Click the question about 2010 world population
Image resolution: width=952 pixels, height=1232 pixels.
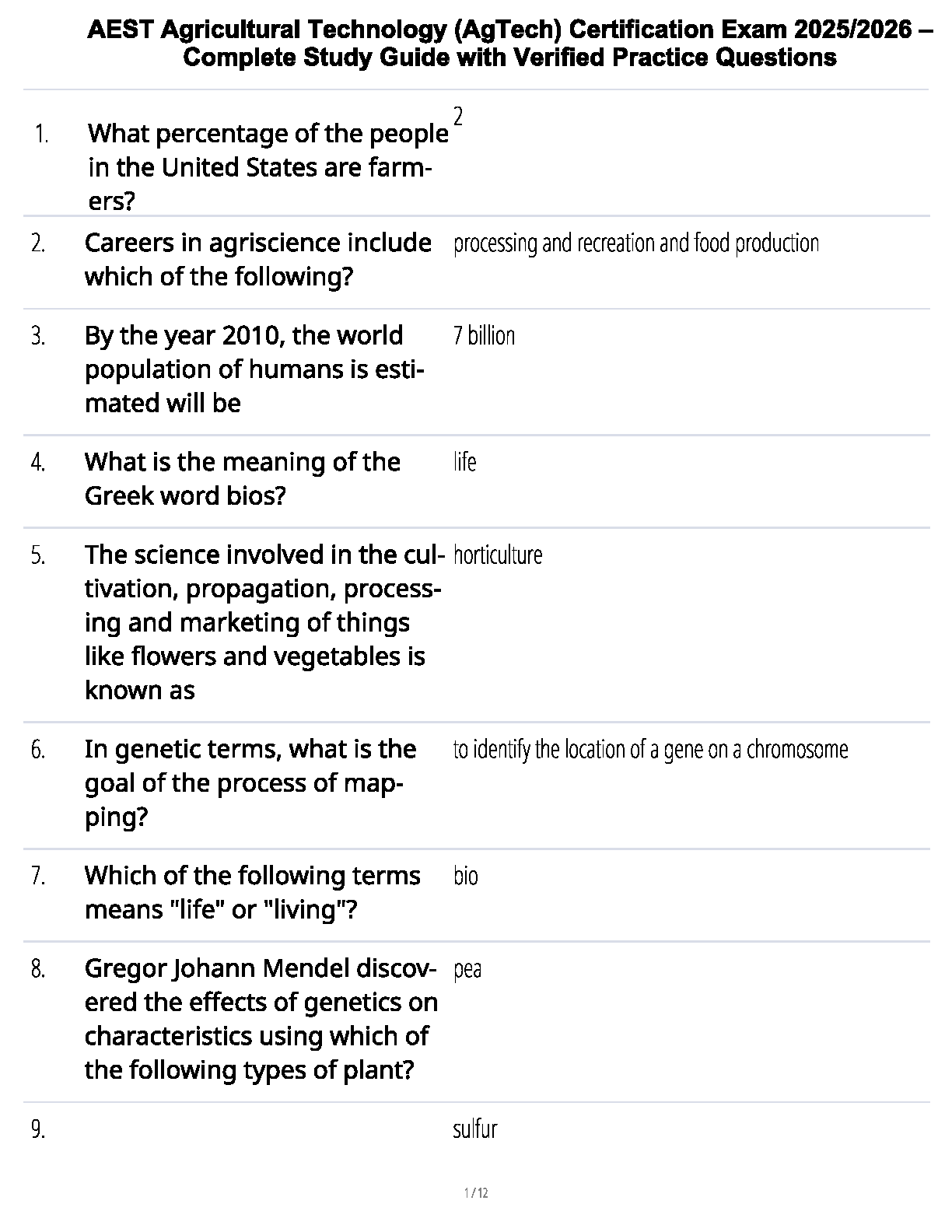(x=254, y=369)
